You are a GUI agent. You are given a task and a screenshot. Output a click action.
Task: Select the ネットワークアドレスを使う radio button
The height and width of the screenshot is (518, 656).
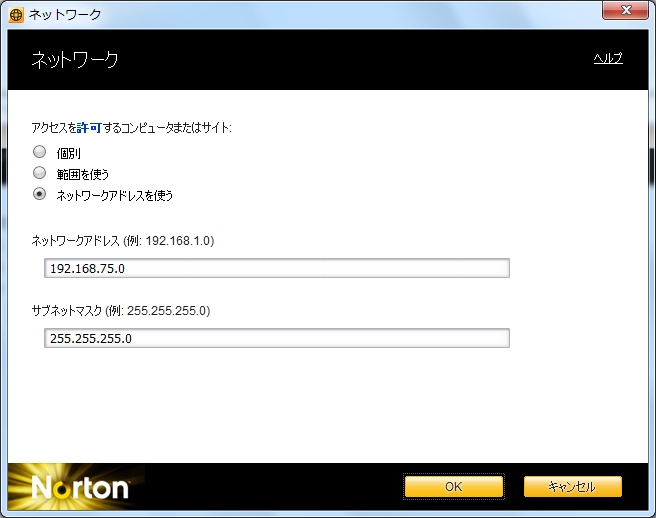click(x=39, y=195)
